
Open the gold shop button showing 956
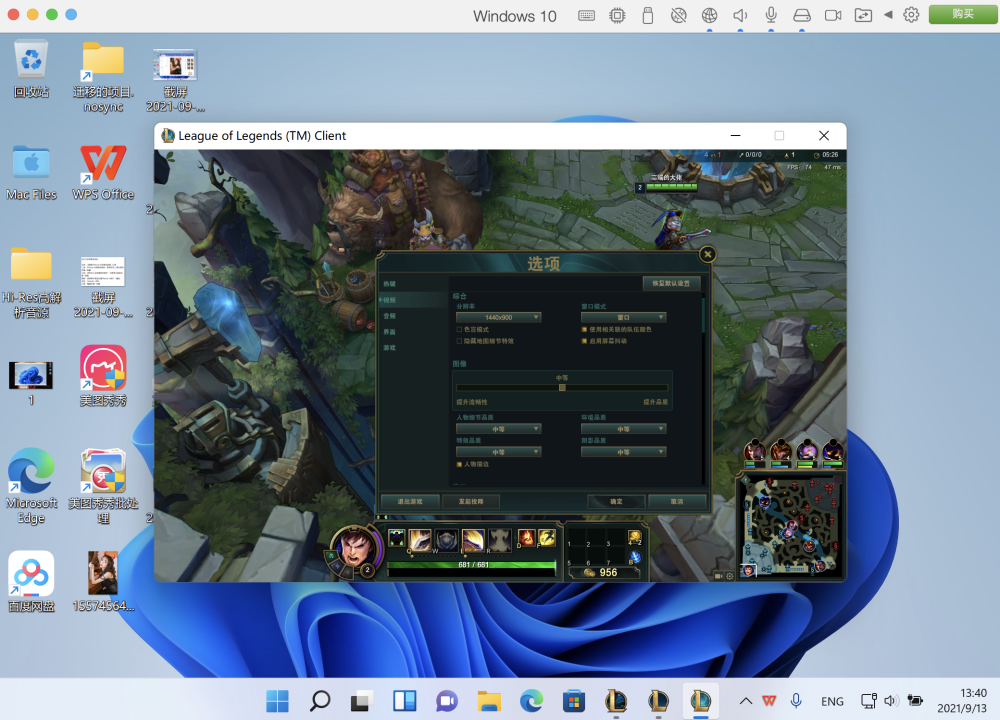[x=600, y=572]
